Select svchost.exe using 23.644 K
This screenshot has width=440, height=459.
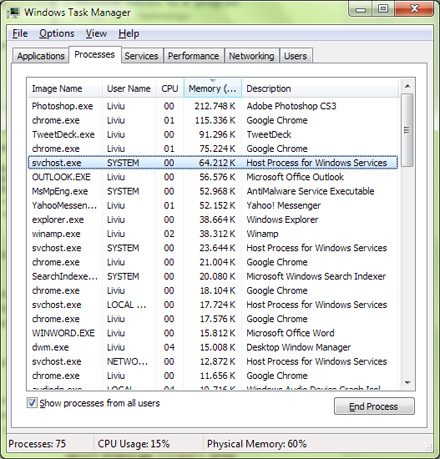[213, 248]
